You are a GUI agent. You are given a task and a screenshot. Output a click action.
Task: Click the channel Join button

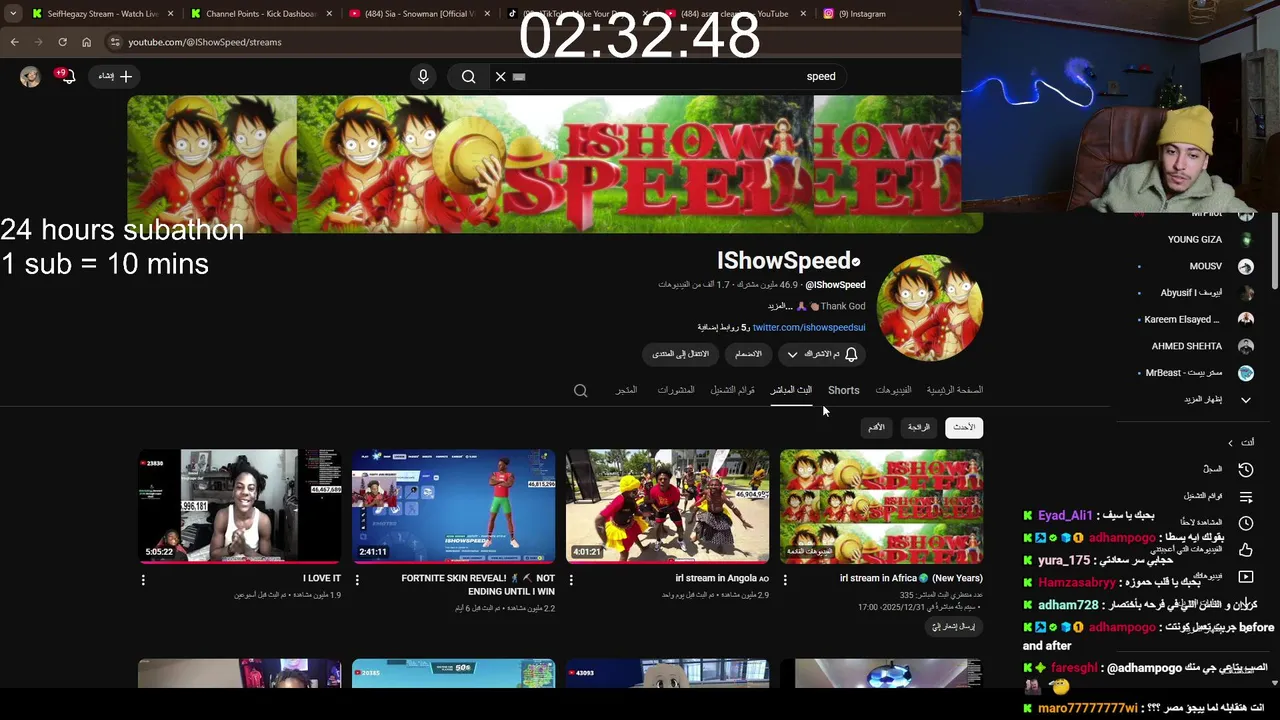point(748,354)
